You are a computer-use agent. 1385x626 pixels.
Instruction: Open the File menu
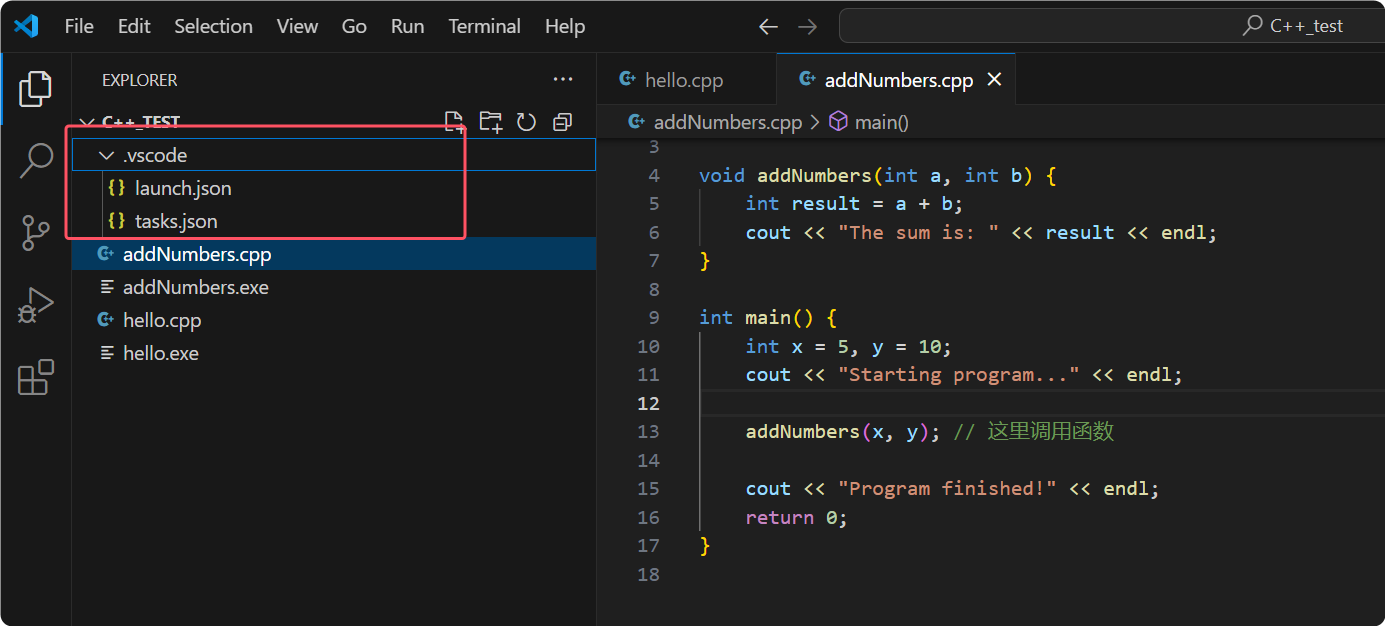79,26
